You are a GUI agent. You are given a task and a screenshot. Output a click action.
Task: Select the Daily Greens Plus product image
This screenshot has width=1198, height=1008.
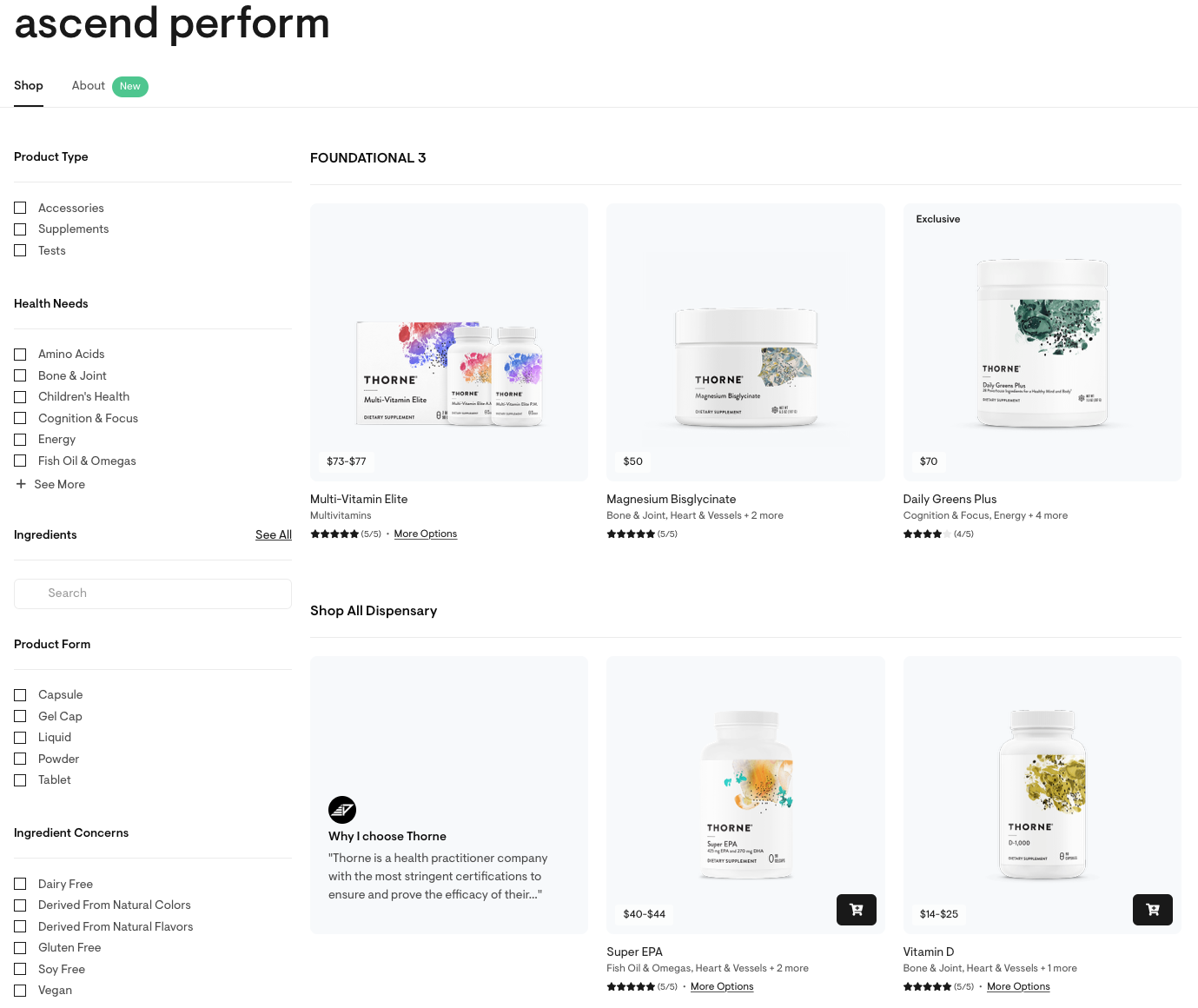(1042, 342)
